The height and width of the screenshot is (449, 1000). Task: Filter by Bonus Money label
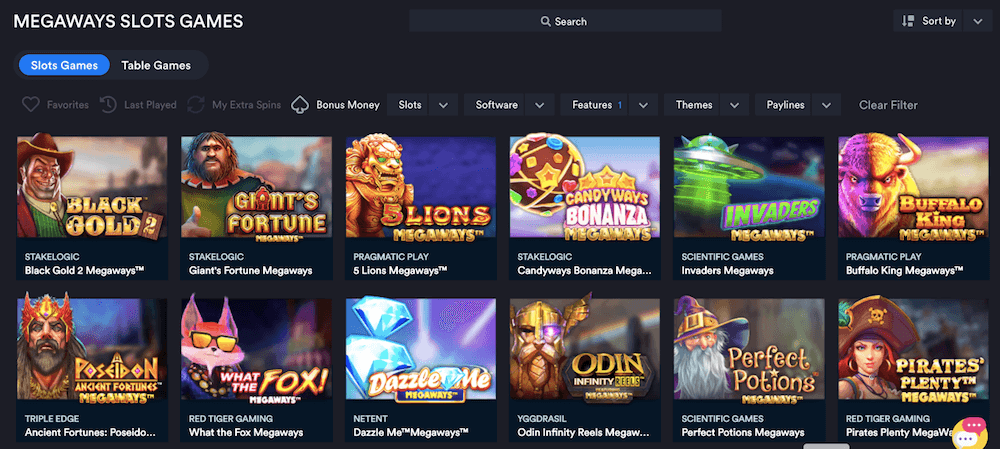pyautogui.click(x=348, y=105)
